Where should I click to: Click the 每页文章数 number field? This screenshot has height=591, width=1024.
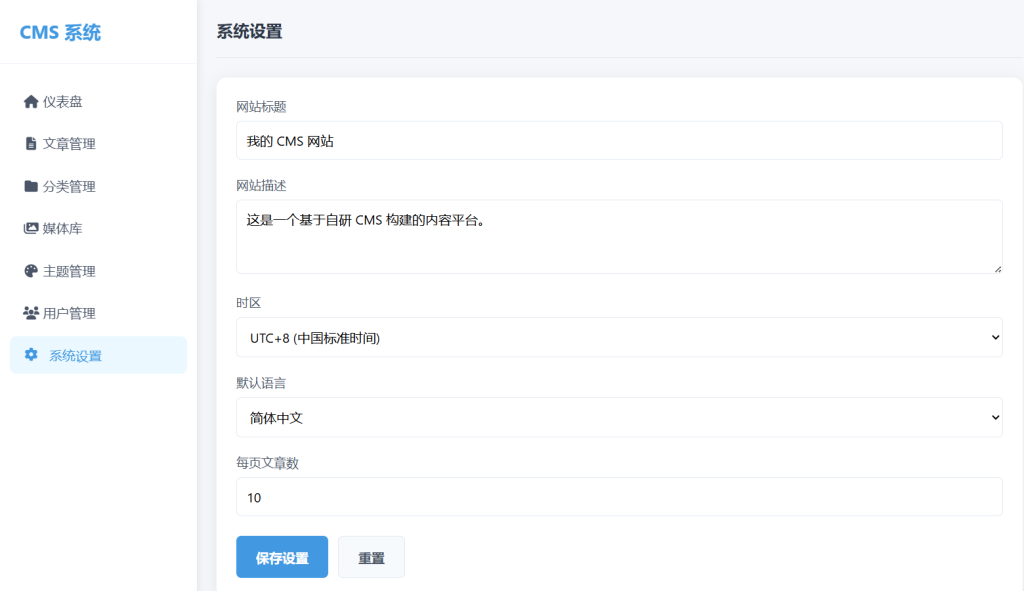point(618,497)
